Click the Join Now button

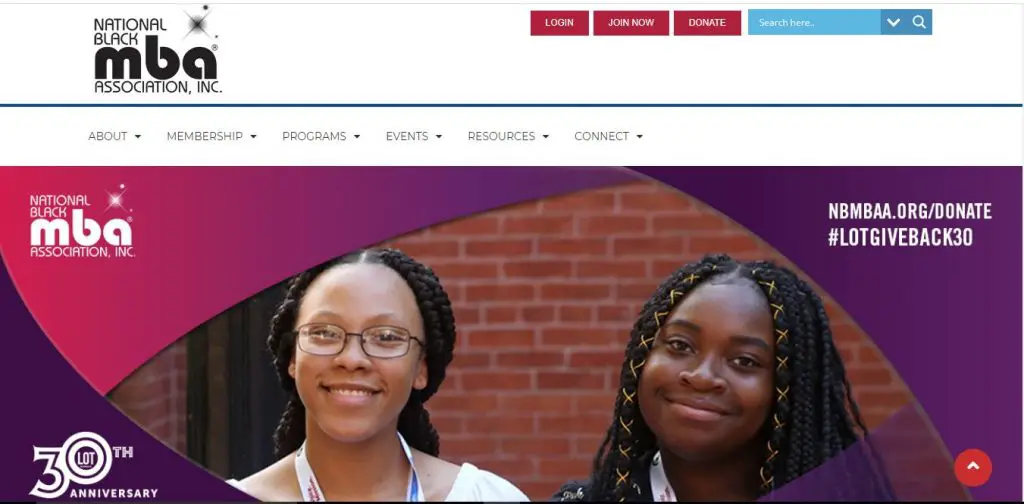click(x=631, y=23)
